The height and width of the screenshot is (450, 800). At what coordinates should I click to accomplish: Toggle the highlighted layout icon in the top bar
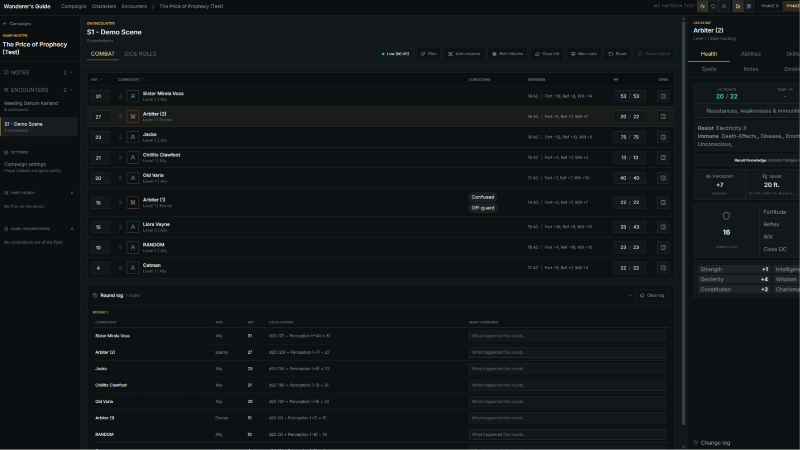(x=738, y=6)
